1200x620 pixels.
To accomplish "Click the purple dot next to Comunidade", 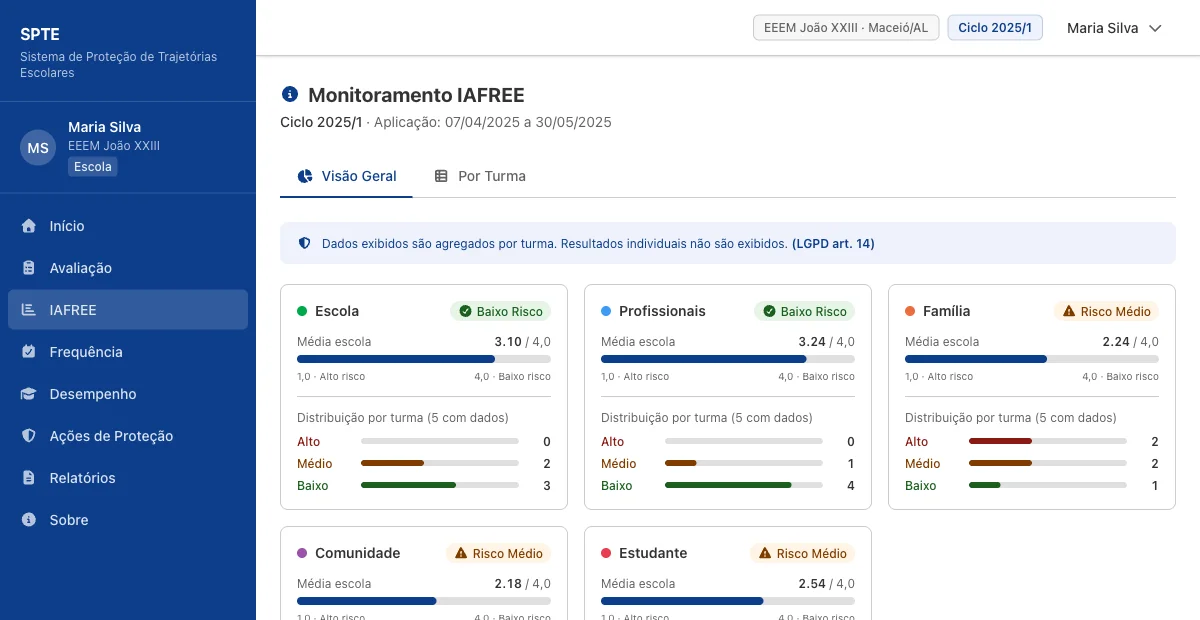I will coord(302,553).
